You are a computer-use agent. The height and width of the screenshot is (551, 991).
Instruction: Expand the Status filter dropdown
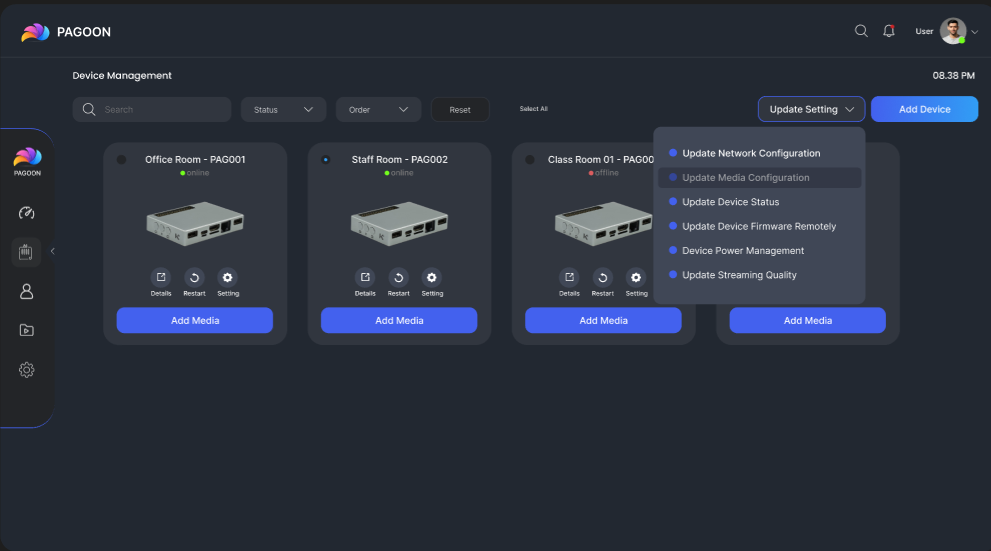(283, 110)
